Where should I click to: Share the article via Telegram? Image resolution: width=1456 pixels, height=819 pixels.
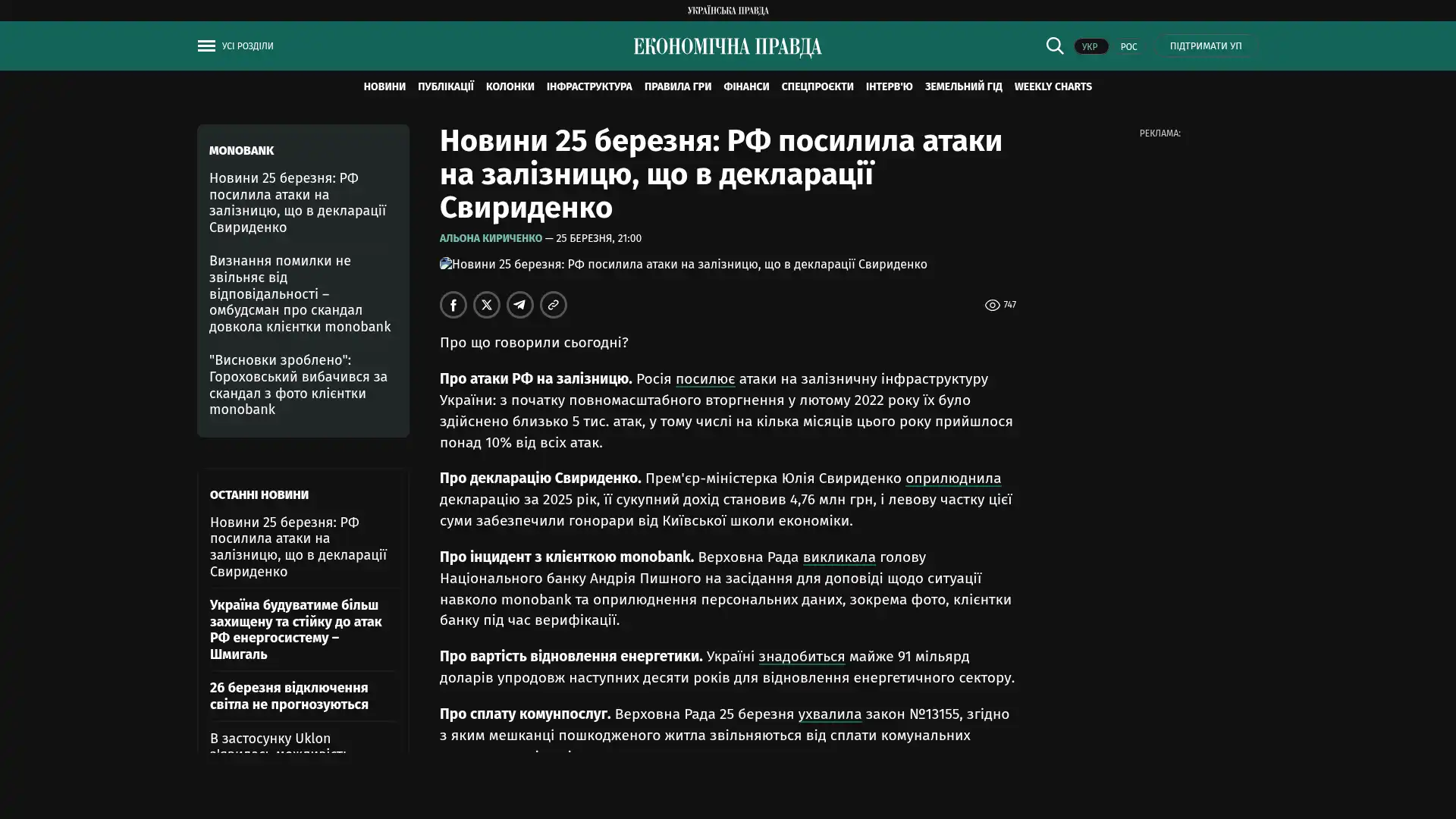(x=520, y=305)
